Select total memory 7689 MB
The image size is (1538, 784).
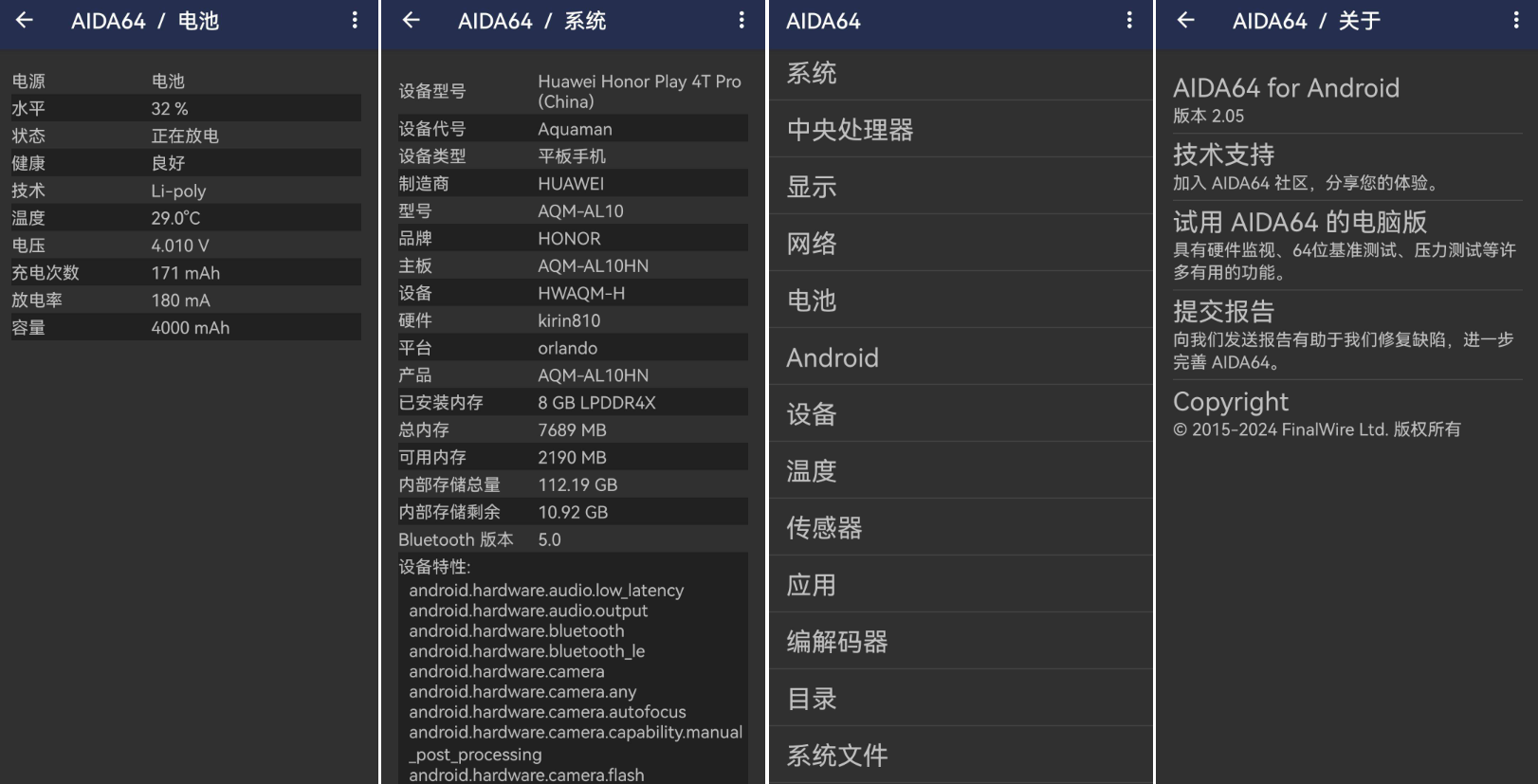(x=573, y=430)
